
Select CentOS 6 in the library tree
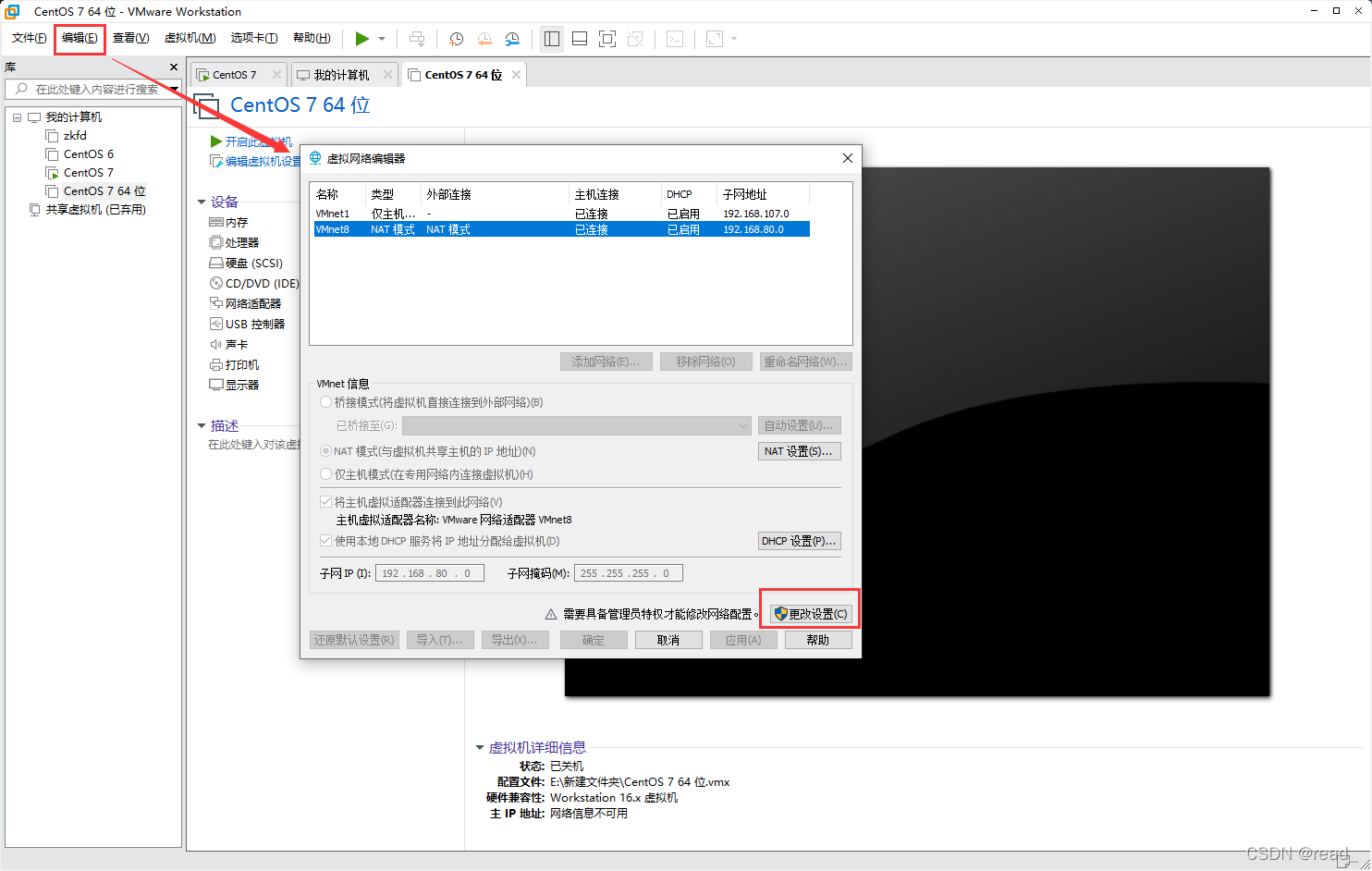(x=89, y=154)
